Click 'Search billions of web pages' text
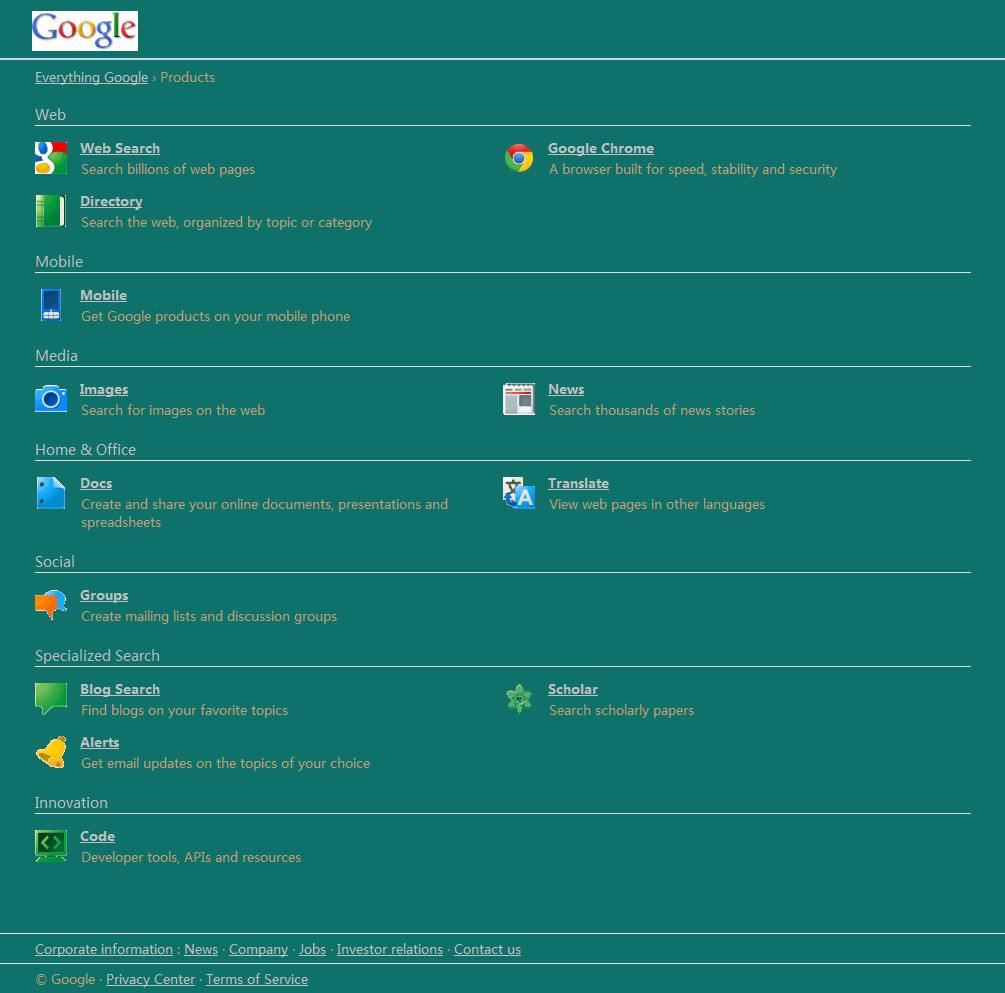 (x=168, y=169)
